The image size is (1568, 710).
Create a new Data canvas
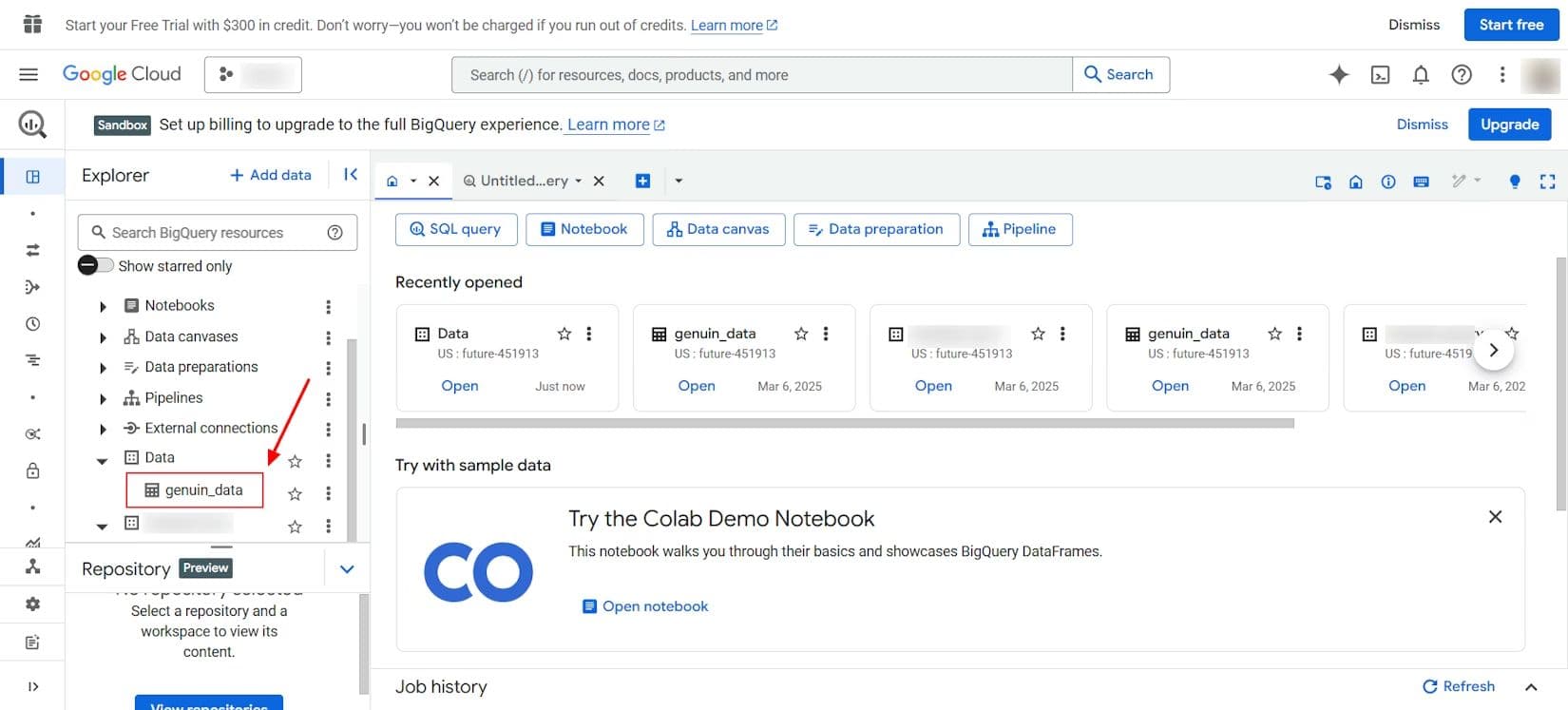tap(718, 229)
